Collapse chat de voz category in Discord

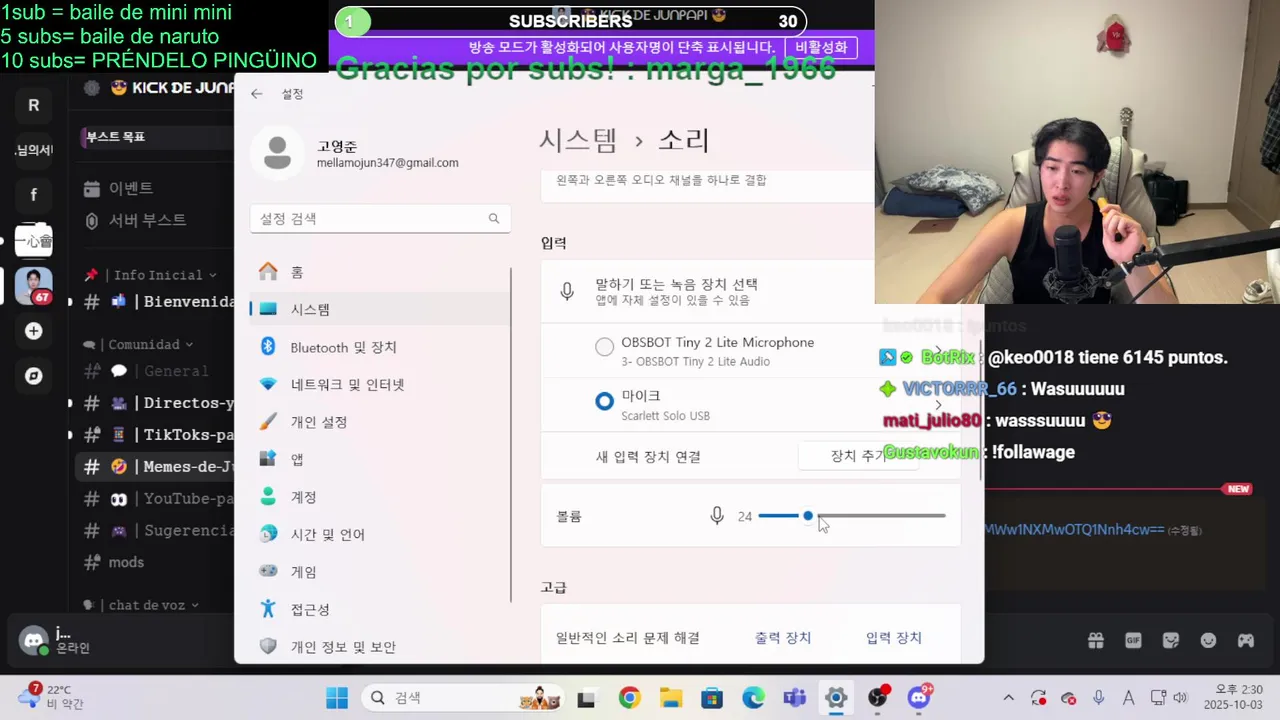142,605
